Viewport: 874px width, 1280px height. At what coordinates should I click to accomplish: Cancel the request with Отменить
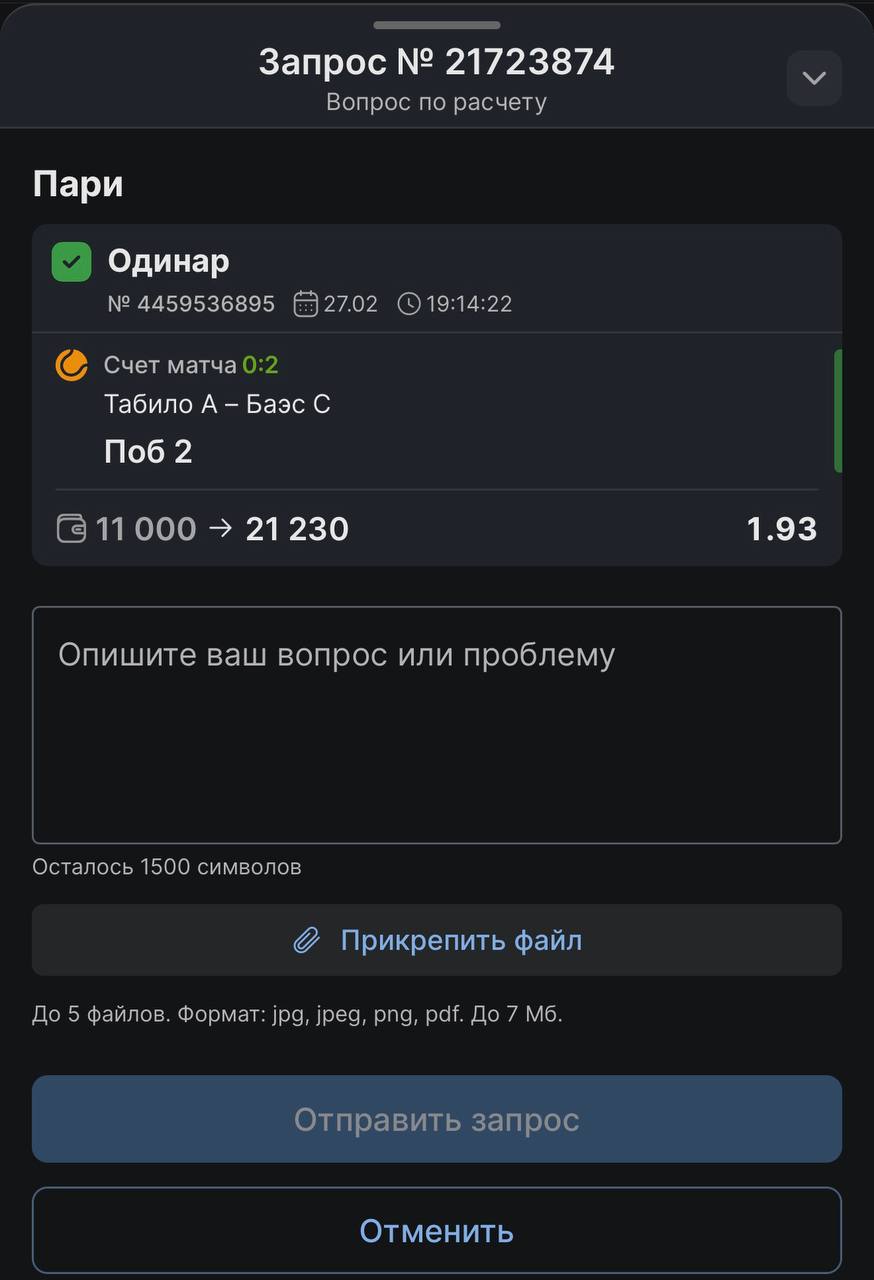coord(437,1231)
